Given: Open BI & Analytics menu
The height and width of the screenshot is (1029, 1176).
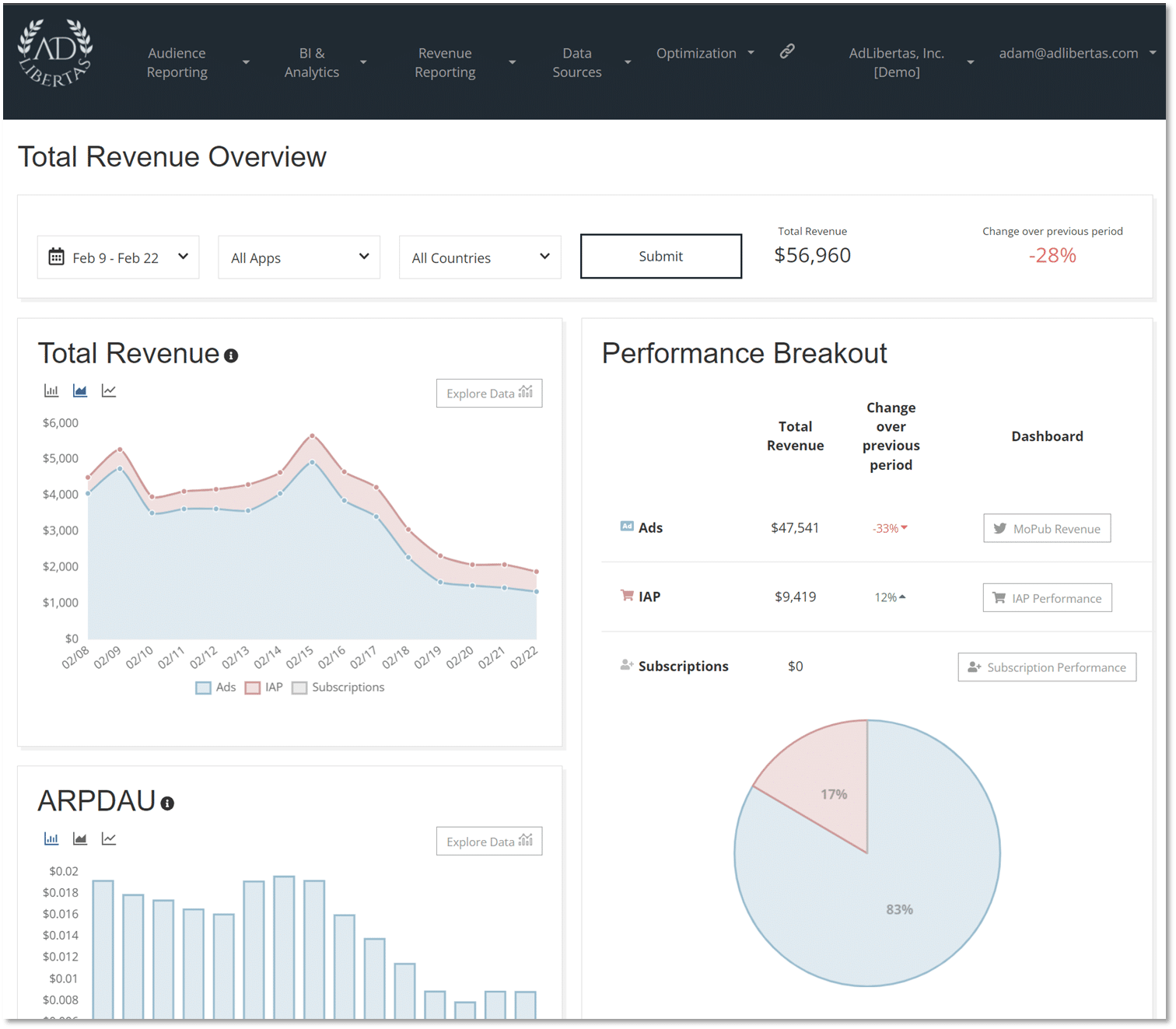Looking at the screenshot, I should pyautogui.click(x=312, y=62).
